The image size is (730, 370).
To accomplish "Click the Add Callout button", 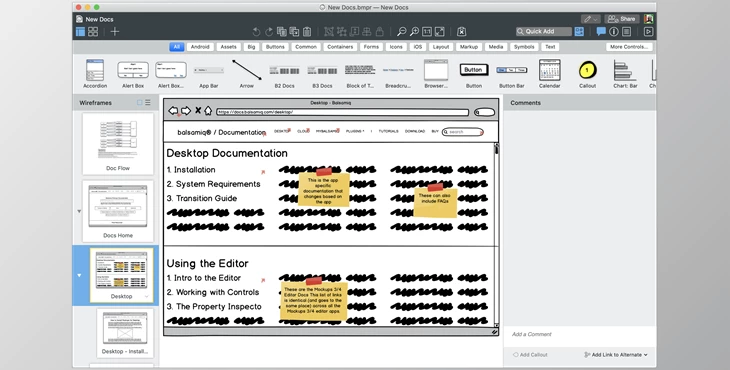I will (530, 355).
